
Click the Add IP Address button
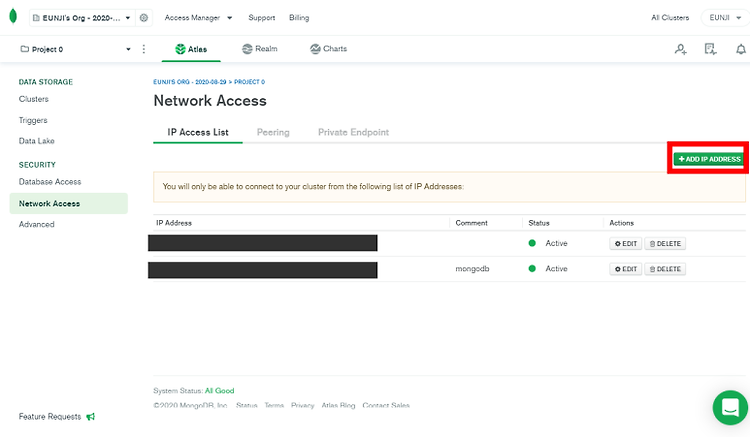709,159
